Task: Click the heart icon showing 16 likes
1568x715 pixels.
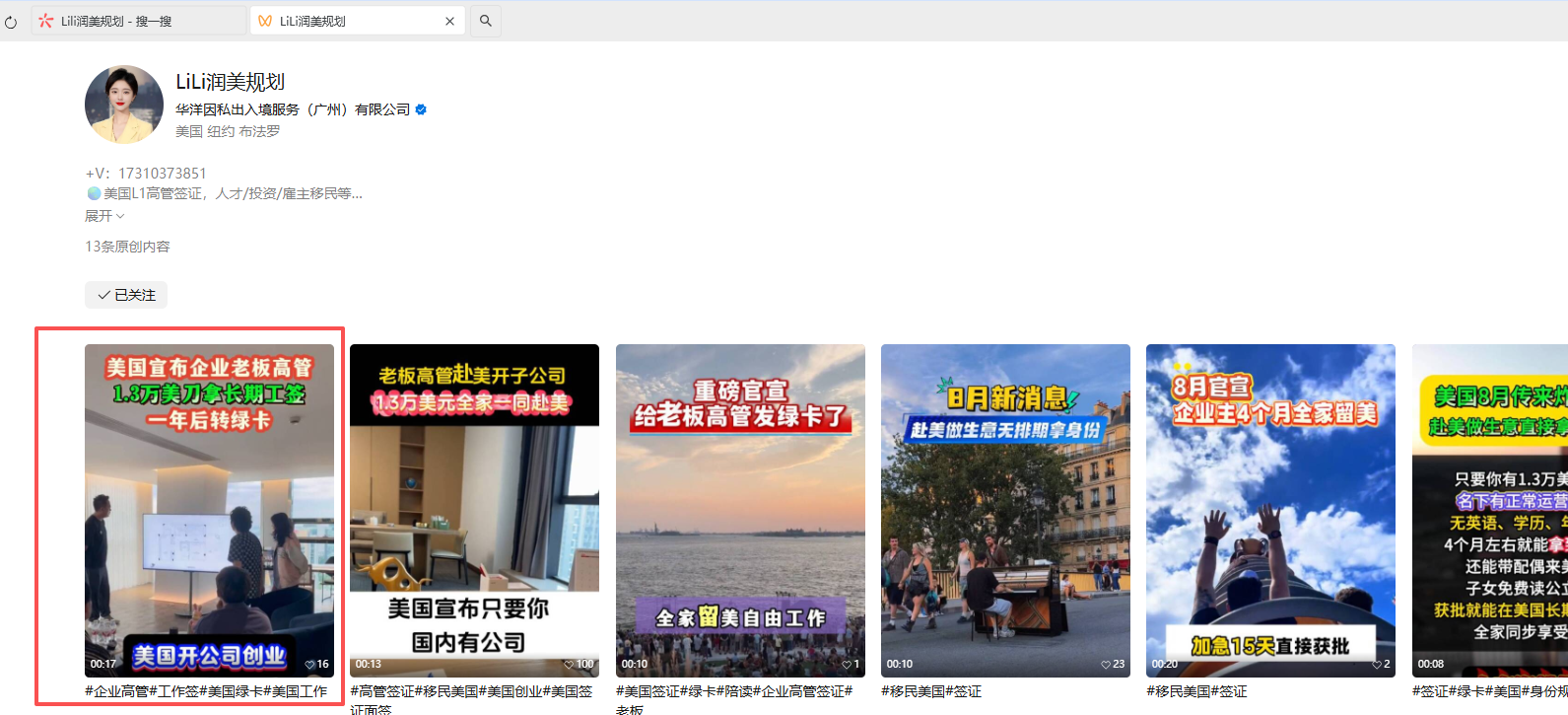Action: pos(309,665)
